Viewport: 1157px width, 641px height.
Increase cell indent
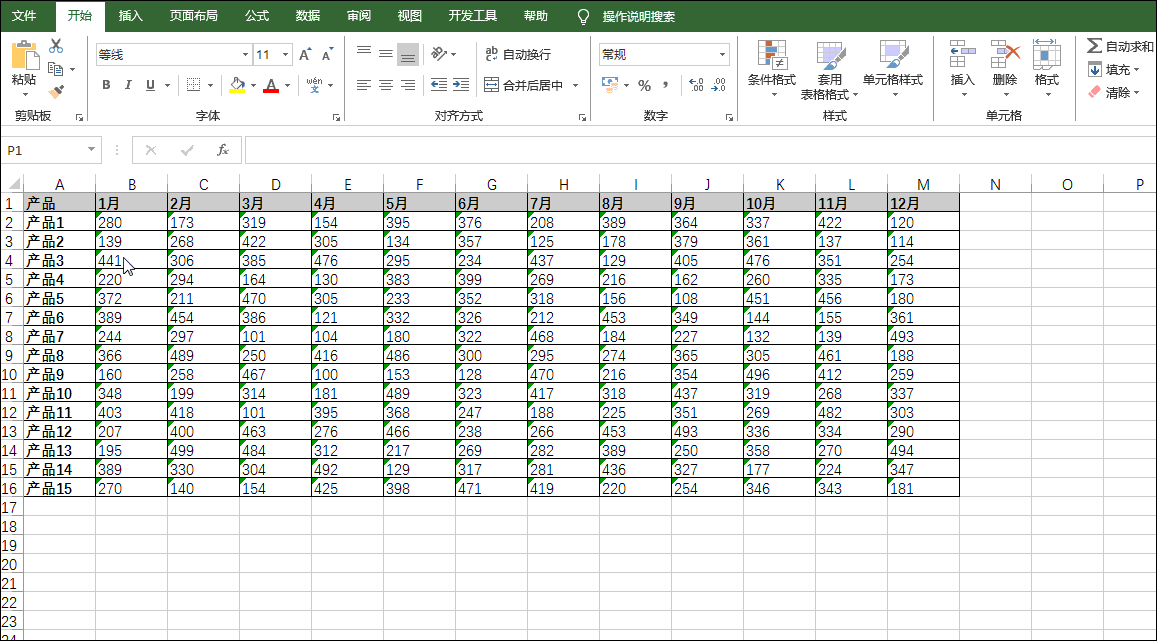[461, 85]
